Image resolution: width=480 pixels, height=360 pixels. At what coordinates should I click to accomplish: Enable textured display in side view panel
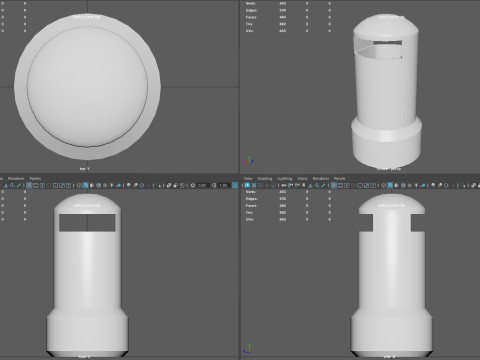click(410, 185)
